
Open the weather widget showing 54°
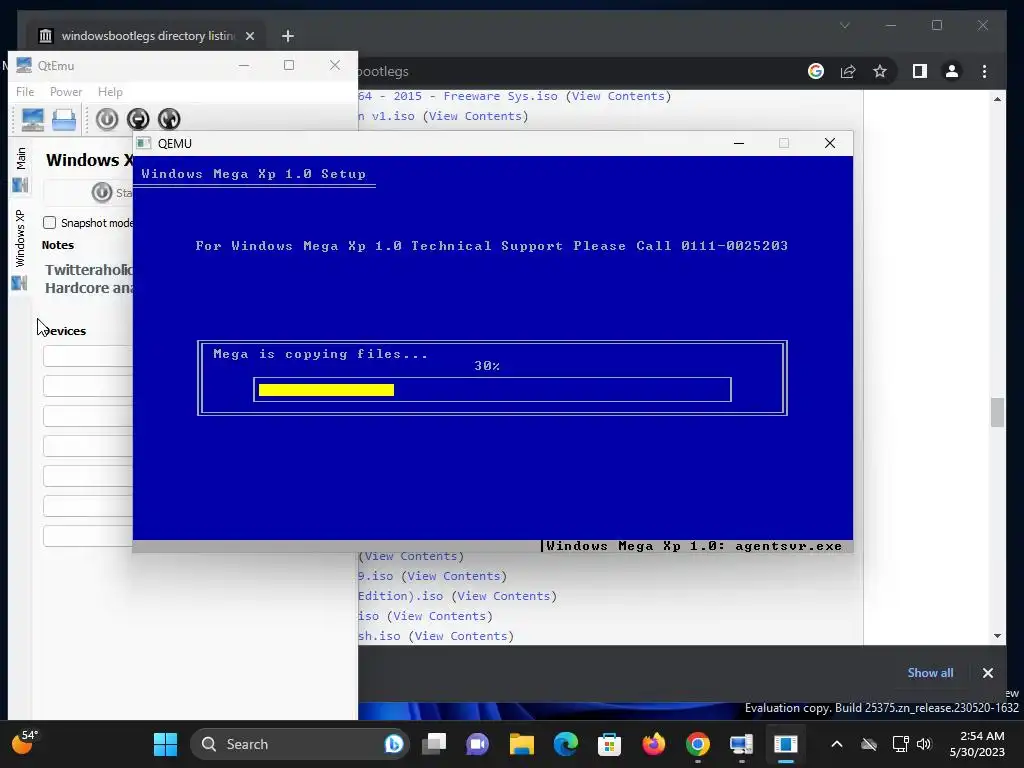pos(25,743)
